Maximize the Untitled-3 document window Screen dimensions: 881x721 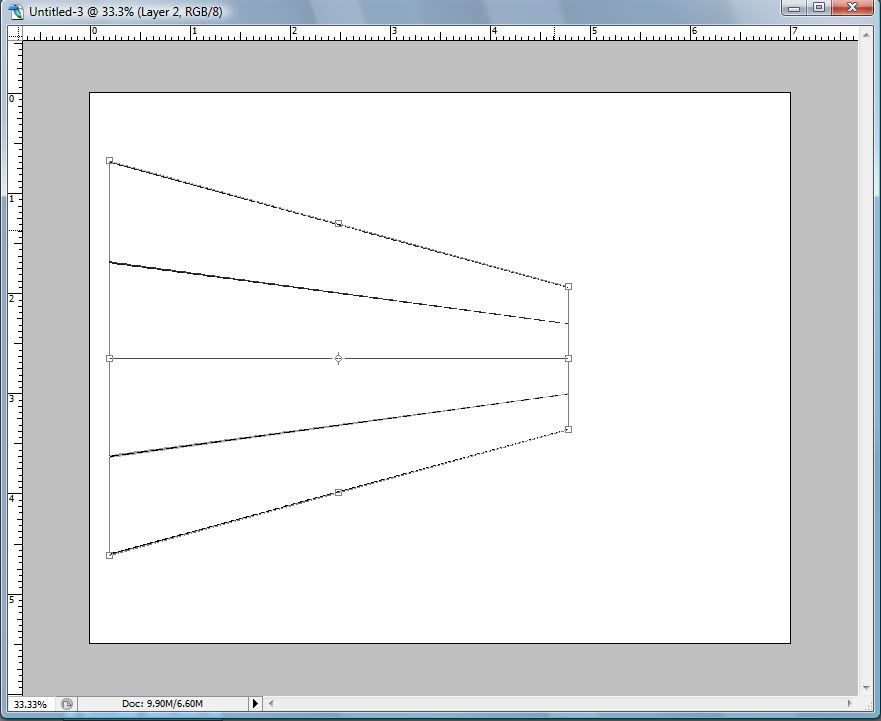click(819, 8)
